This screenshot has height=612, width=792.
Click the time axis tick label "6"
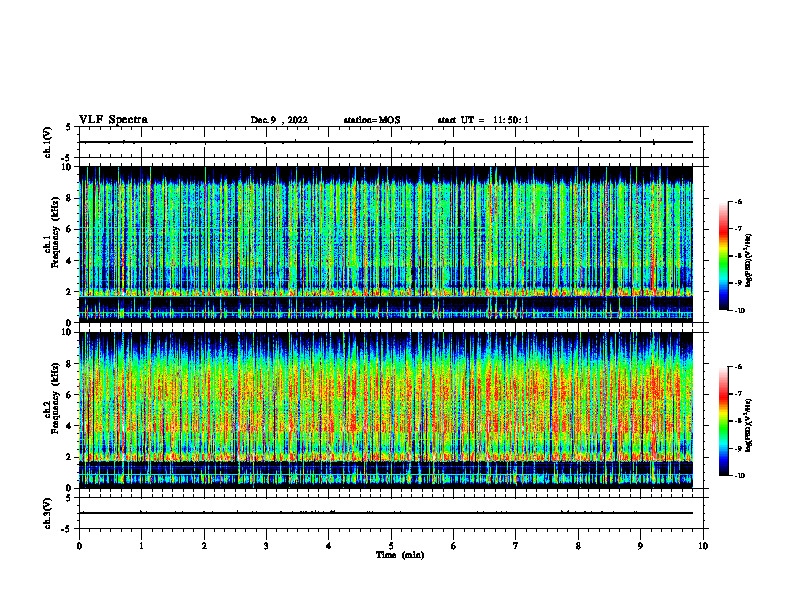(x=454, y=546)
